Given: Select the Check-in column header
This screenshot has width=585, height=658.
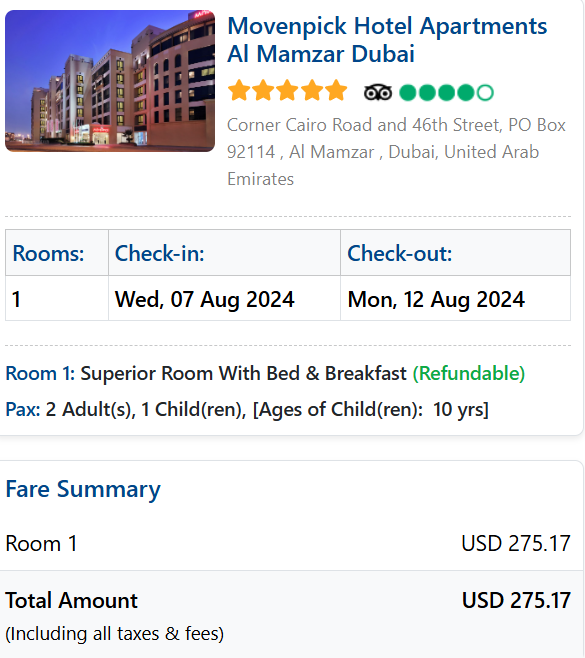Looking at the screenshot, I should click(x=159, y=253).
